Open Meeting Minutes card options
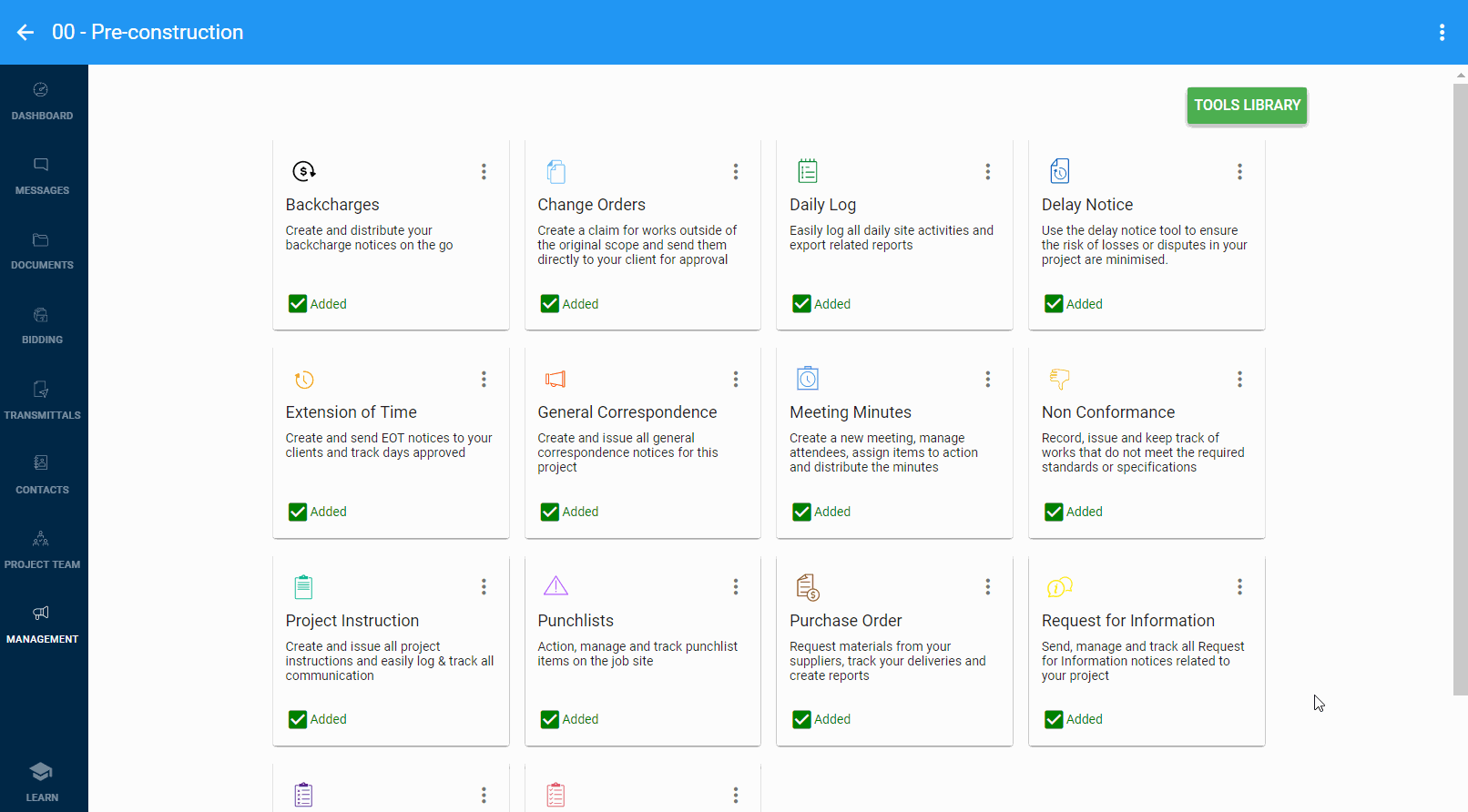Viewport: 1468px width, 812px height. click(987, 379)
